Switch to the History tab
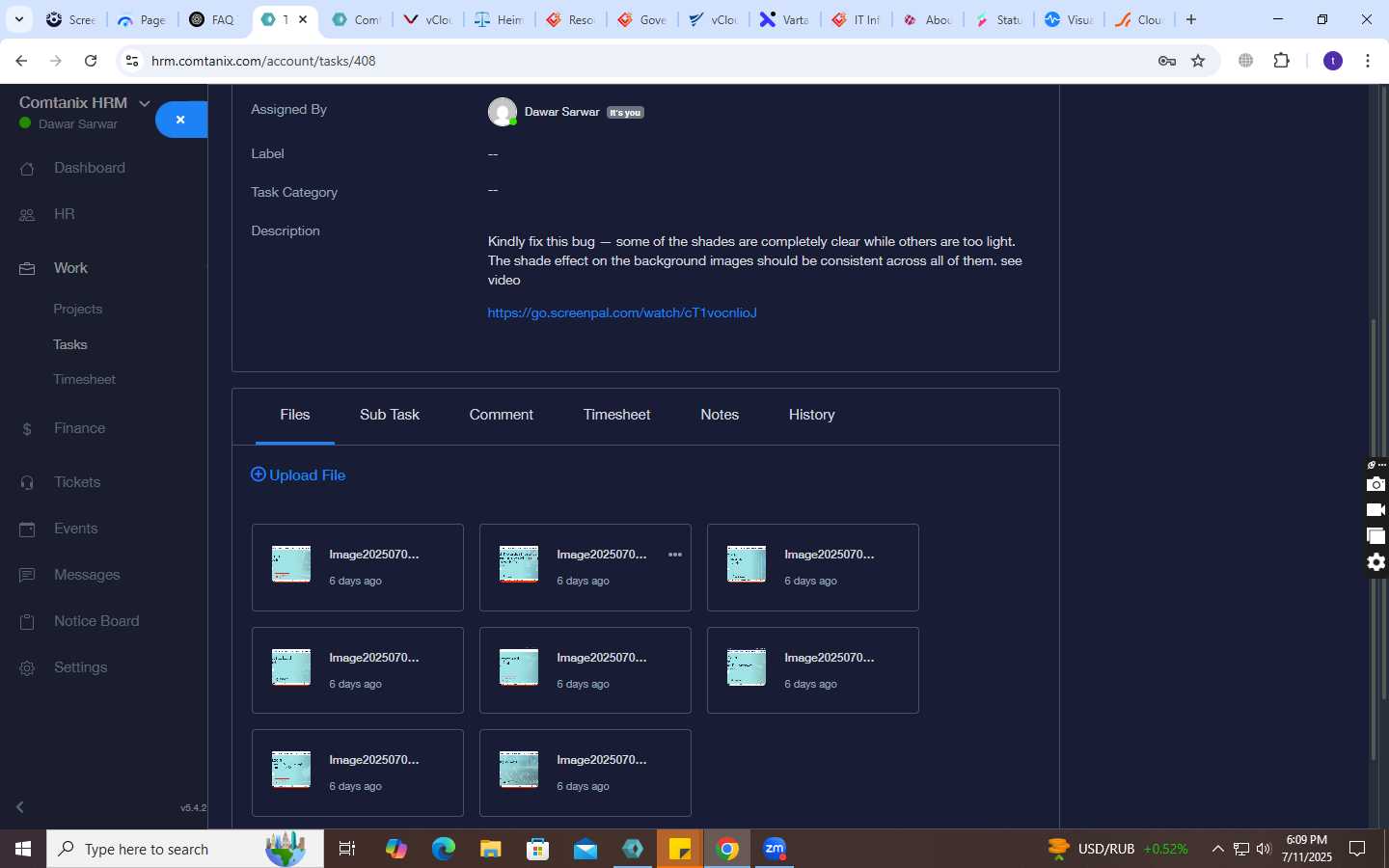 811,415
